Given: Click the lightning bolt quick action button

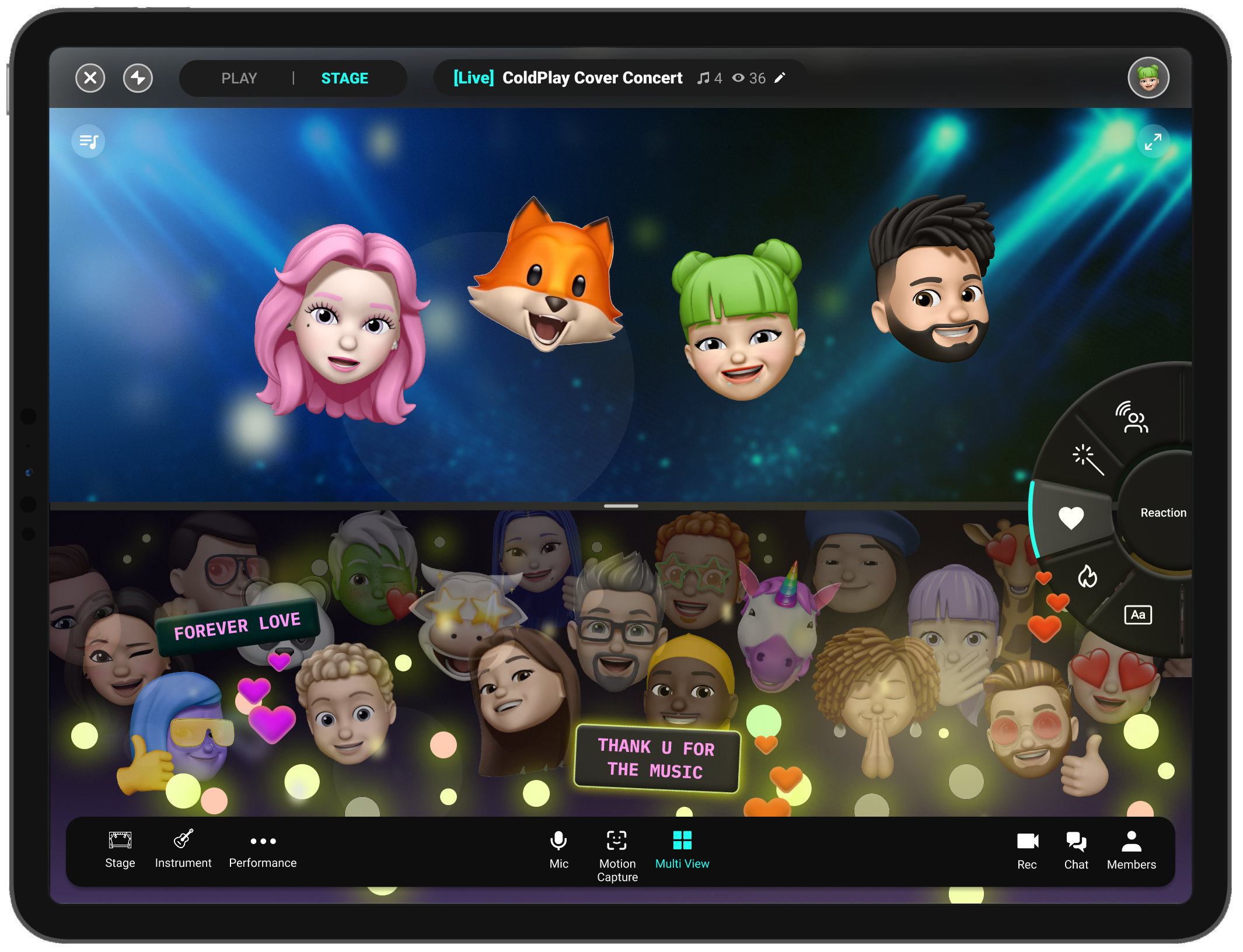Looking at the screenshot, I should pyautogui.click(x=138, y=78).
